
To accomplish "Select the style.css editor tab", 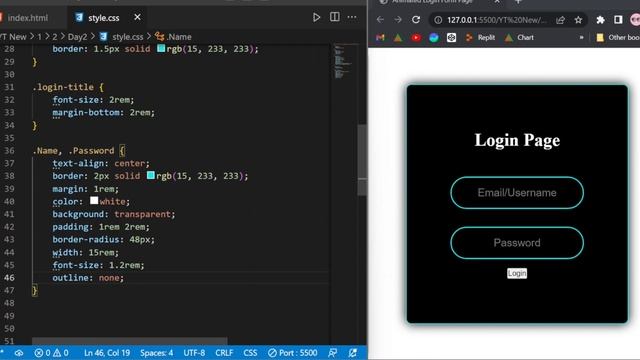I will [x=104, y=18].
